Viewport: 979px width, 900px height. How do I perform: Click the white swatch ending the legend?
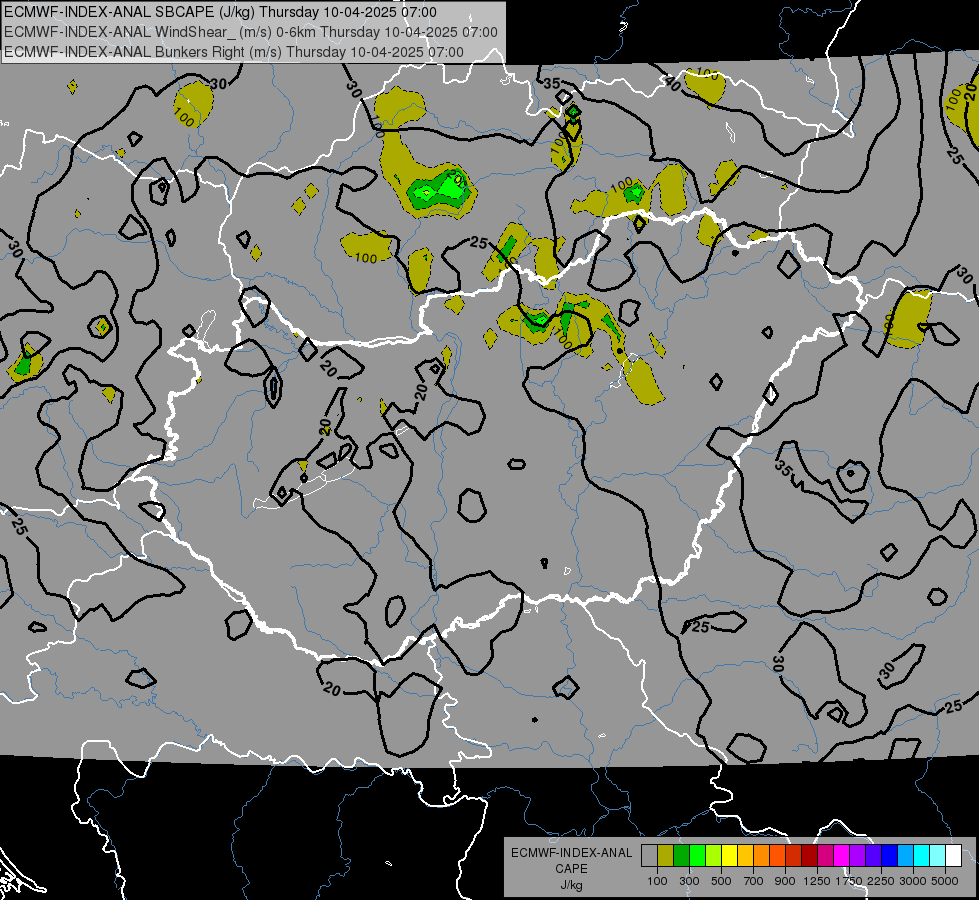point(954,855)
